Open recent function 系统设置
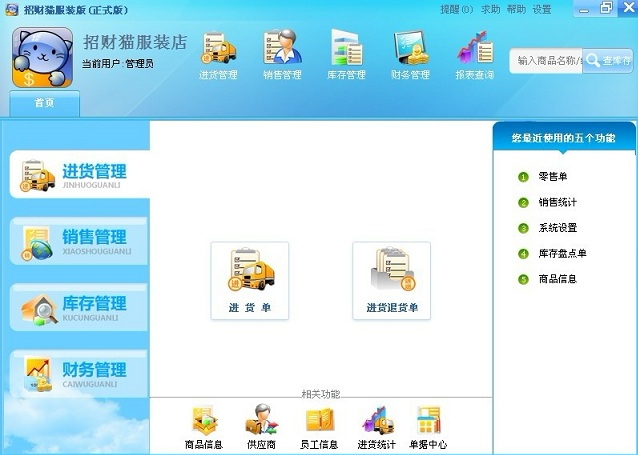Screen dimensions: 638x455 click(557, 228)
